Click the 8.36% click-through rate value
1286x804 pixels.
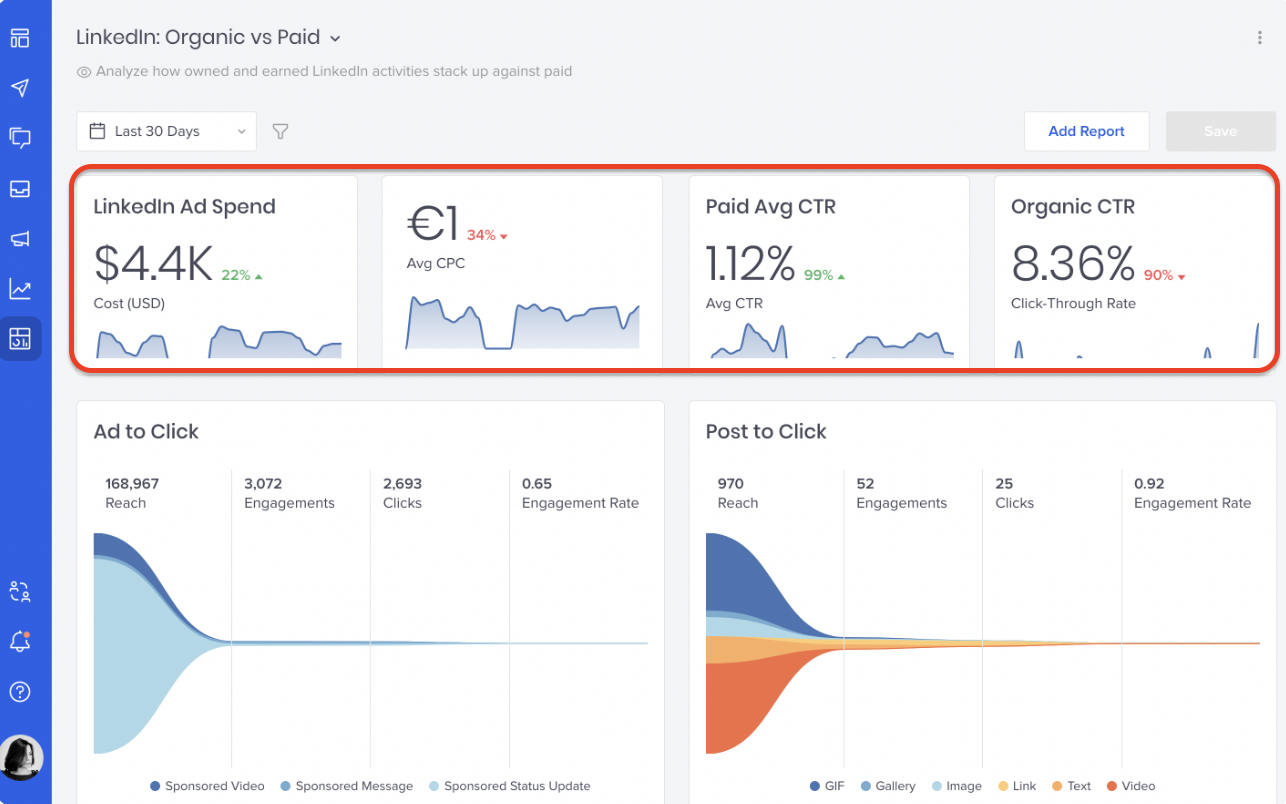click(1072, 264)
